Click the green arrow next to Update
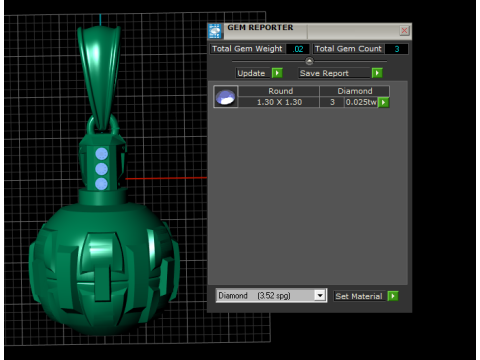The height and width of the screenshot is (360, 480). click(x=277, y=73)
